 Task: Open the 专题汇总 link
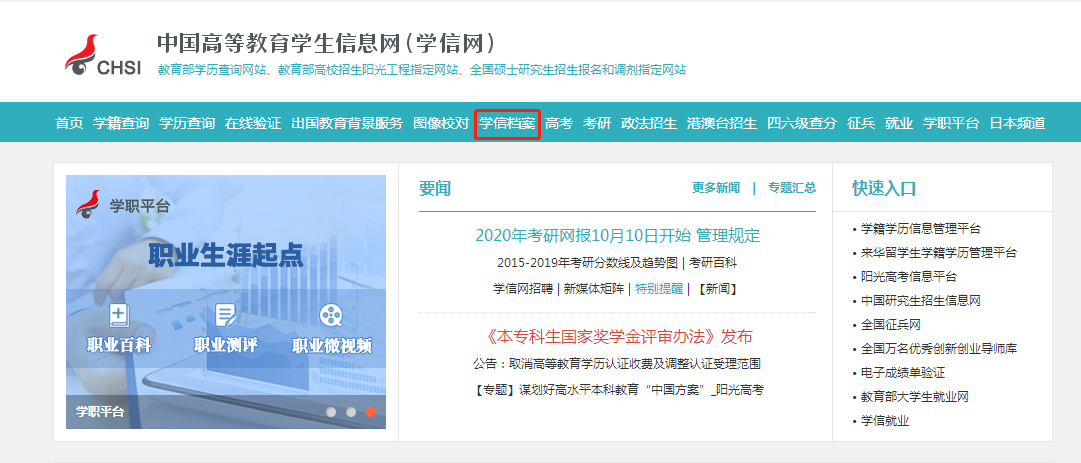click(792, 187)
